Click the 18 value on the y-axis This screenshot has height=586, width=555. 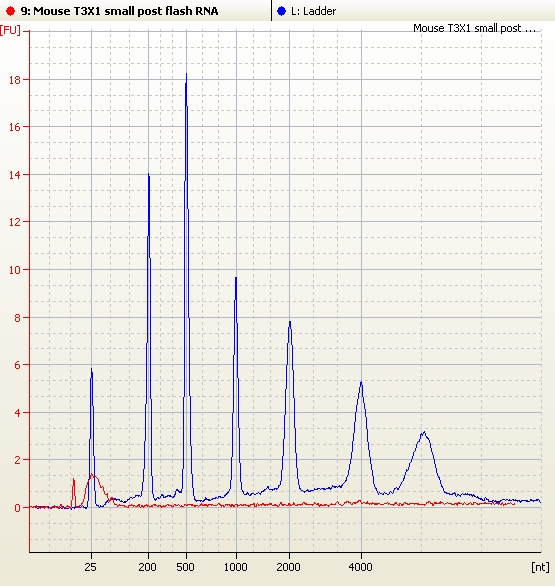coord(15,80)
